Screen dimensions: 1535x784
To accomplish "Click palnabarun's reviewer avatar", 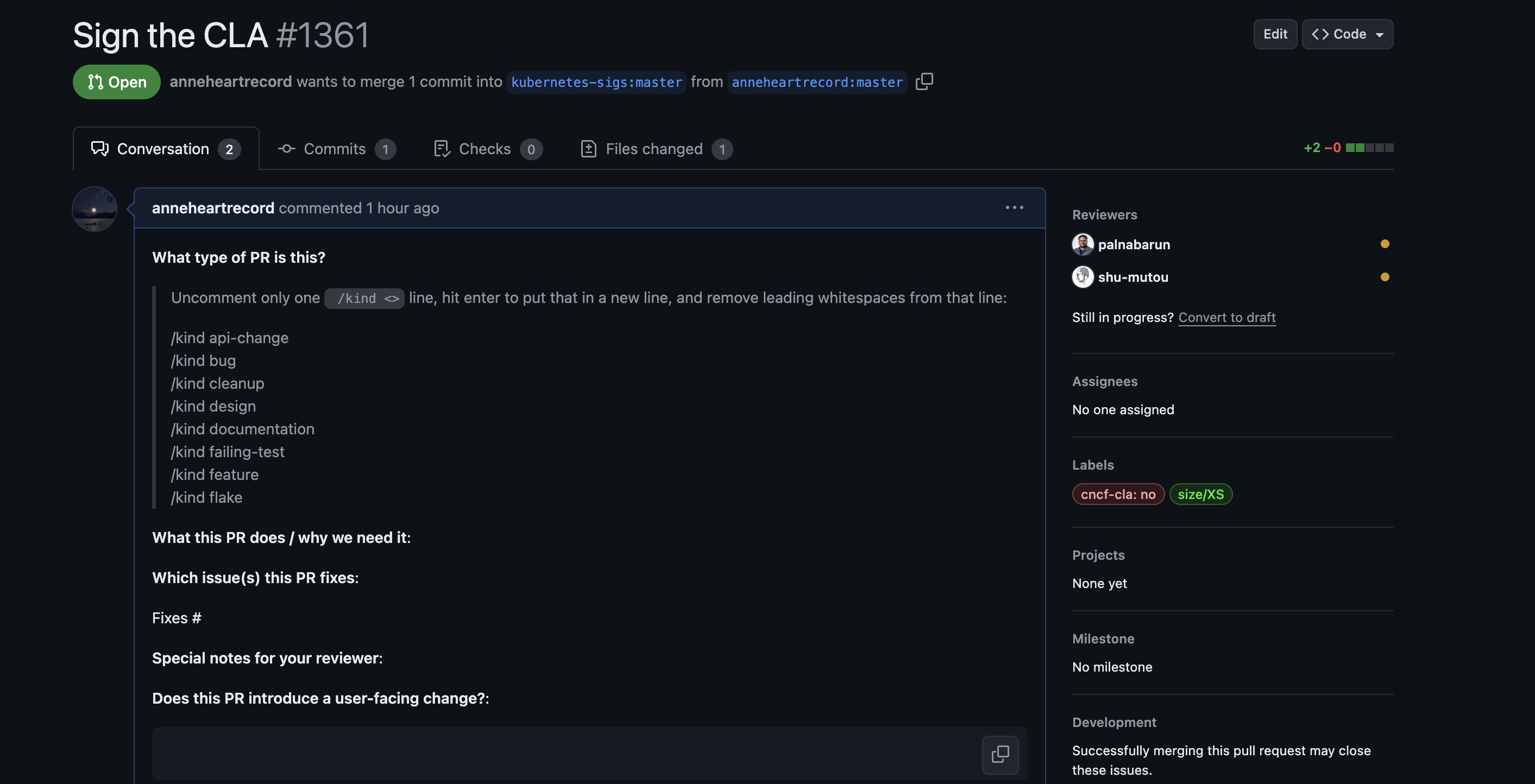I will [1082, 244].
